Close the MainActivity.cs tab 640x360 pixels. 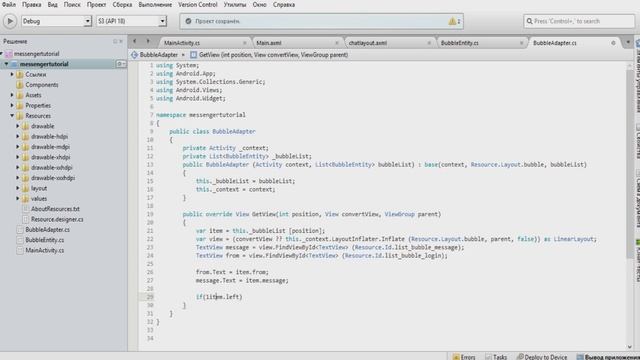click(x=244, y=43)
